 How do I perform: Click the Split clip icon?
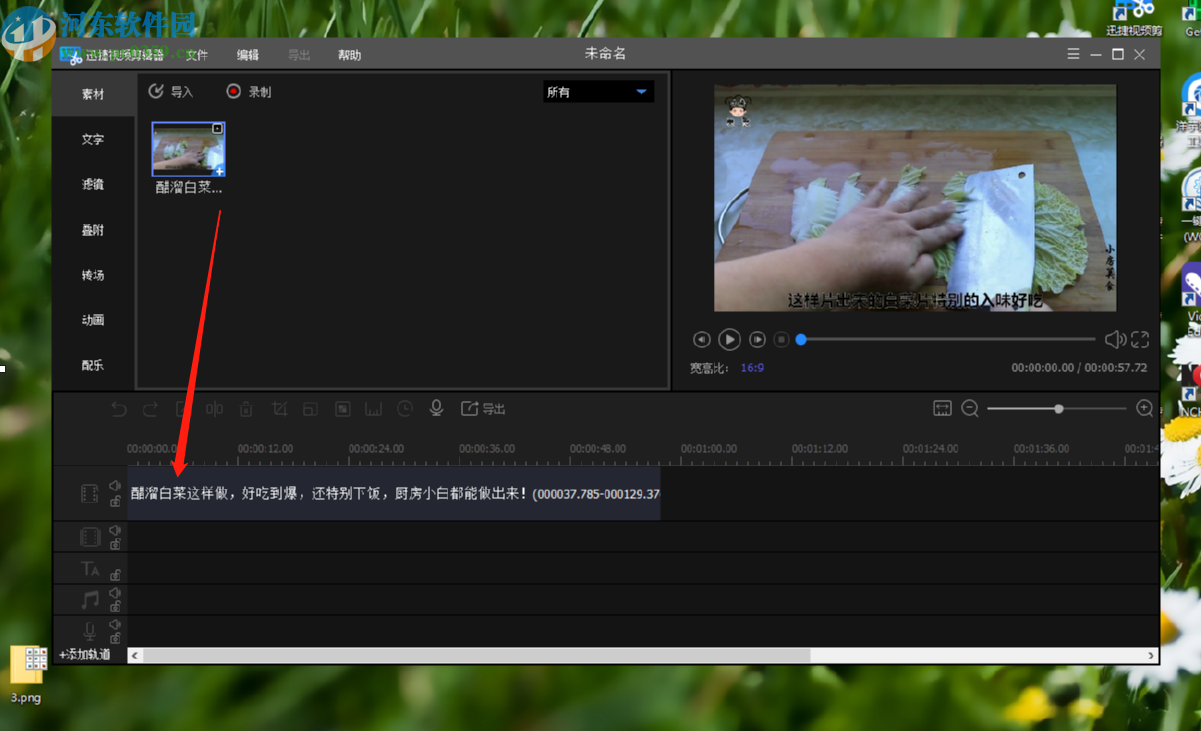[214, 409]
